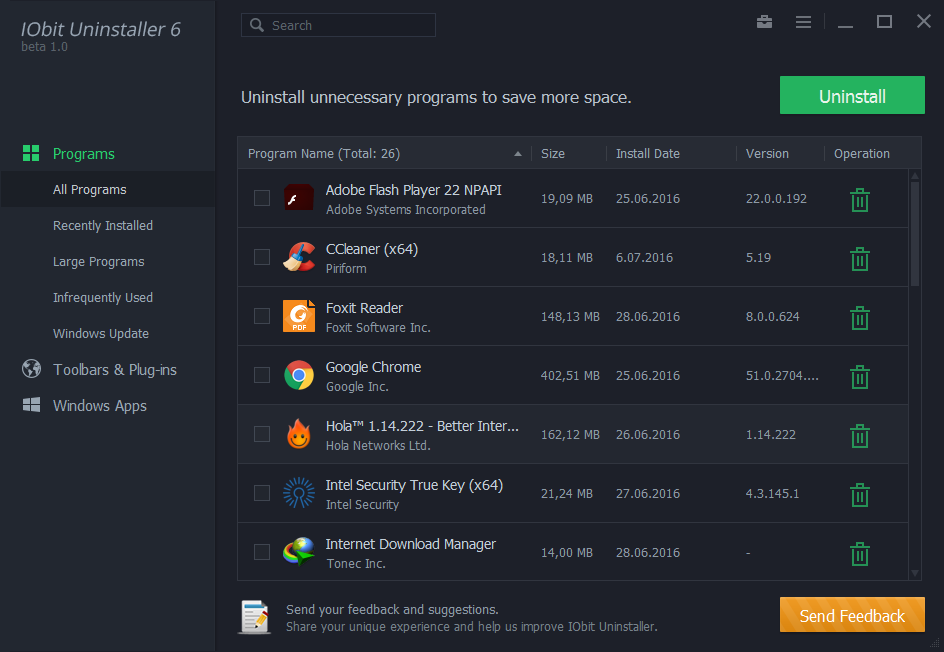Click trash icon for Foxit Reader

pos(860,318)
